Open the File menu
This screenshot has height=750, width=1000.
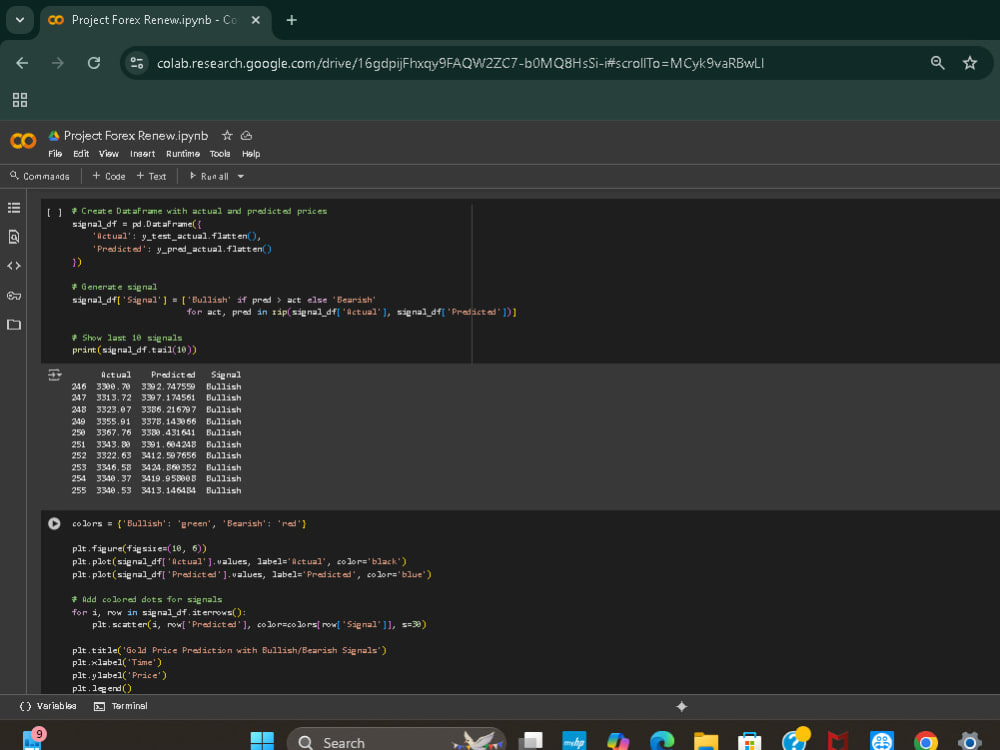click(x=55, y=154)
